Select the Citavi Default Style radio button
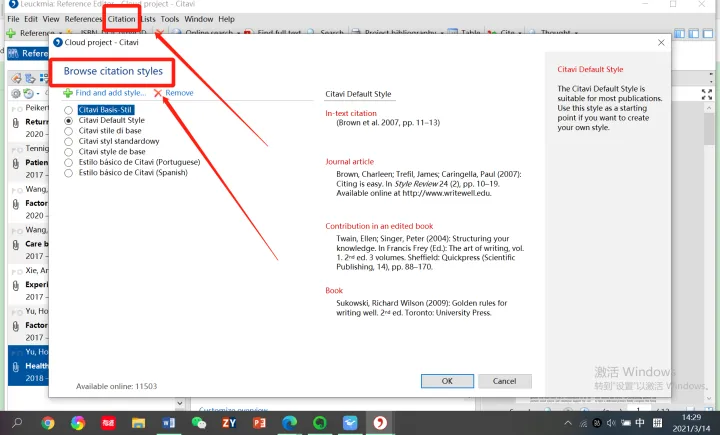Viewport: 720px width, 435px height. 68,120
